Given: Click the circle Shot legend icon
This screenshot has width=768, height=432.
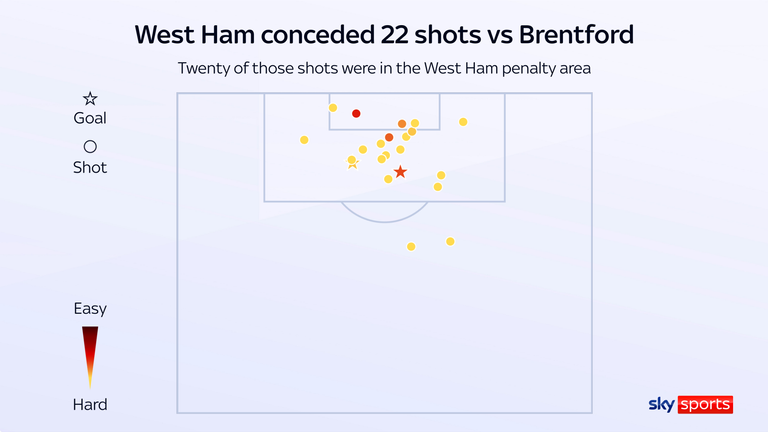Looking at the screenshot, I should [x=90, y=147].
